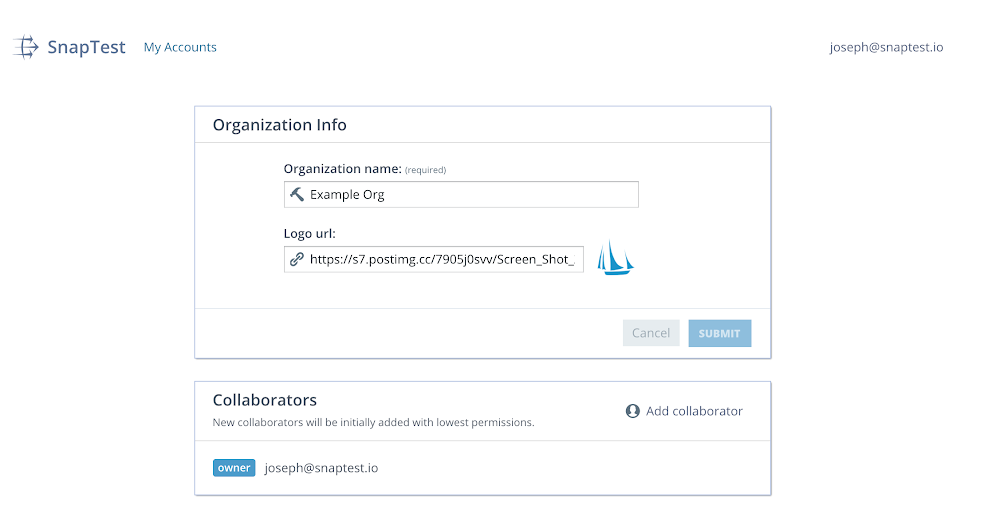
Task: Select collaborator joseph@snaptest.io in the list
Action: 321,468
